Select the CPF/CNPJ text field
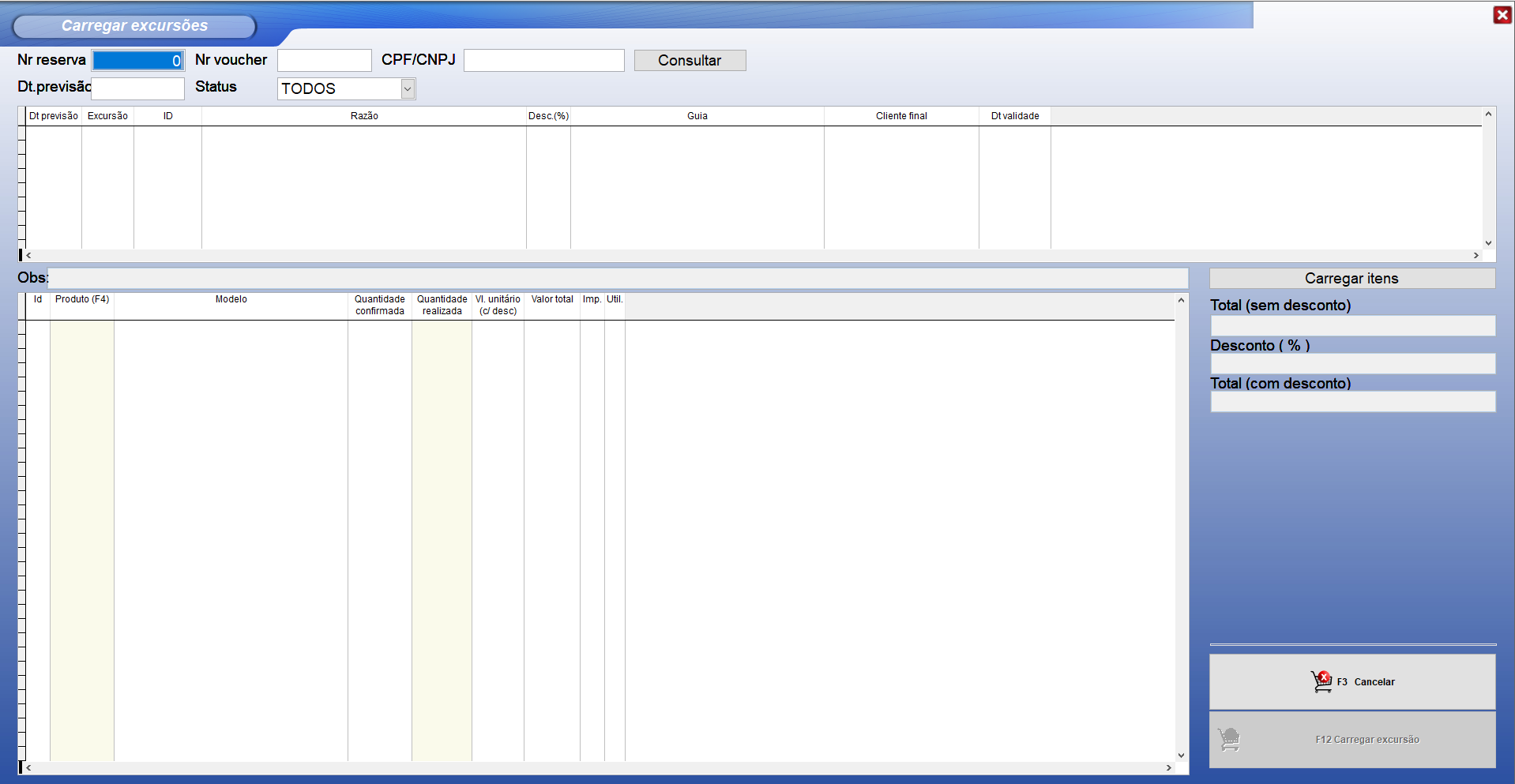Image resolution: width=1515 pixels, height=784 pixels. tap(543, 61)
